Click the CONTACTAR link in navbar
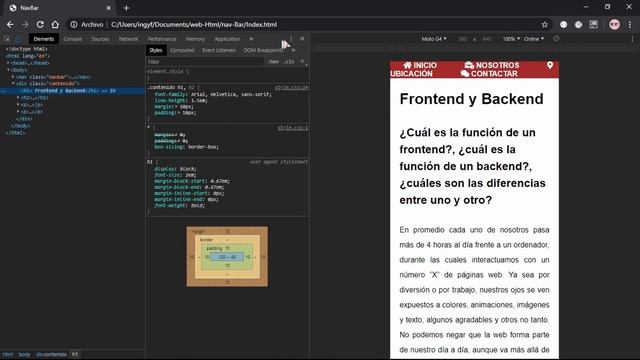Viewport: 640px width, 360px height. [x=489, y=74]
